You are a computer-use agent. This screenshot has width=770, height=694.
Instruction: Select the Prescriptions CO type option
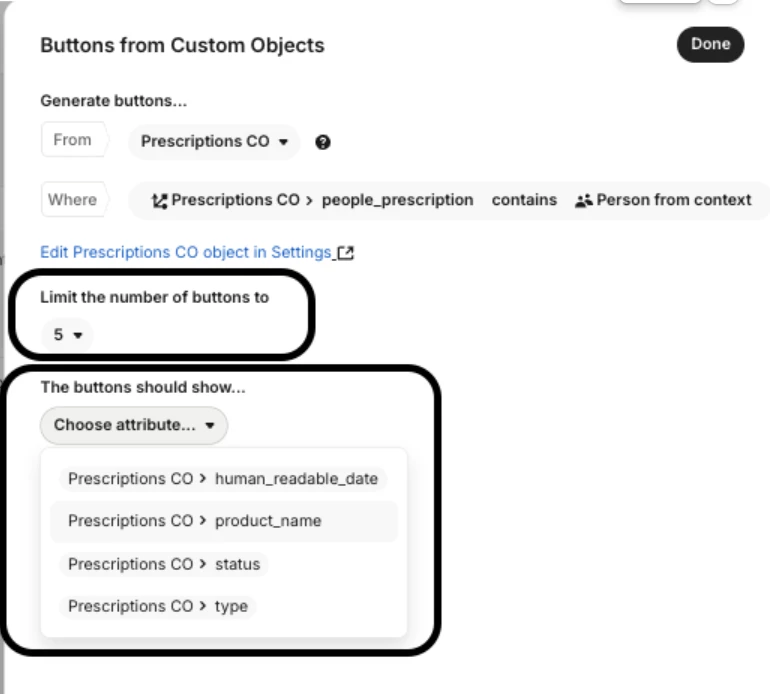[158, 606]
